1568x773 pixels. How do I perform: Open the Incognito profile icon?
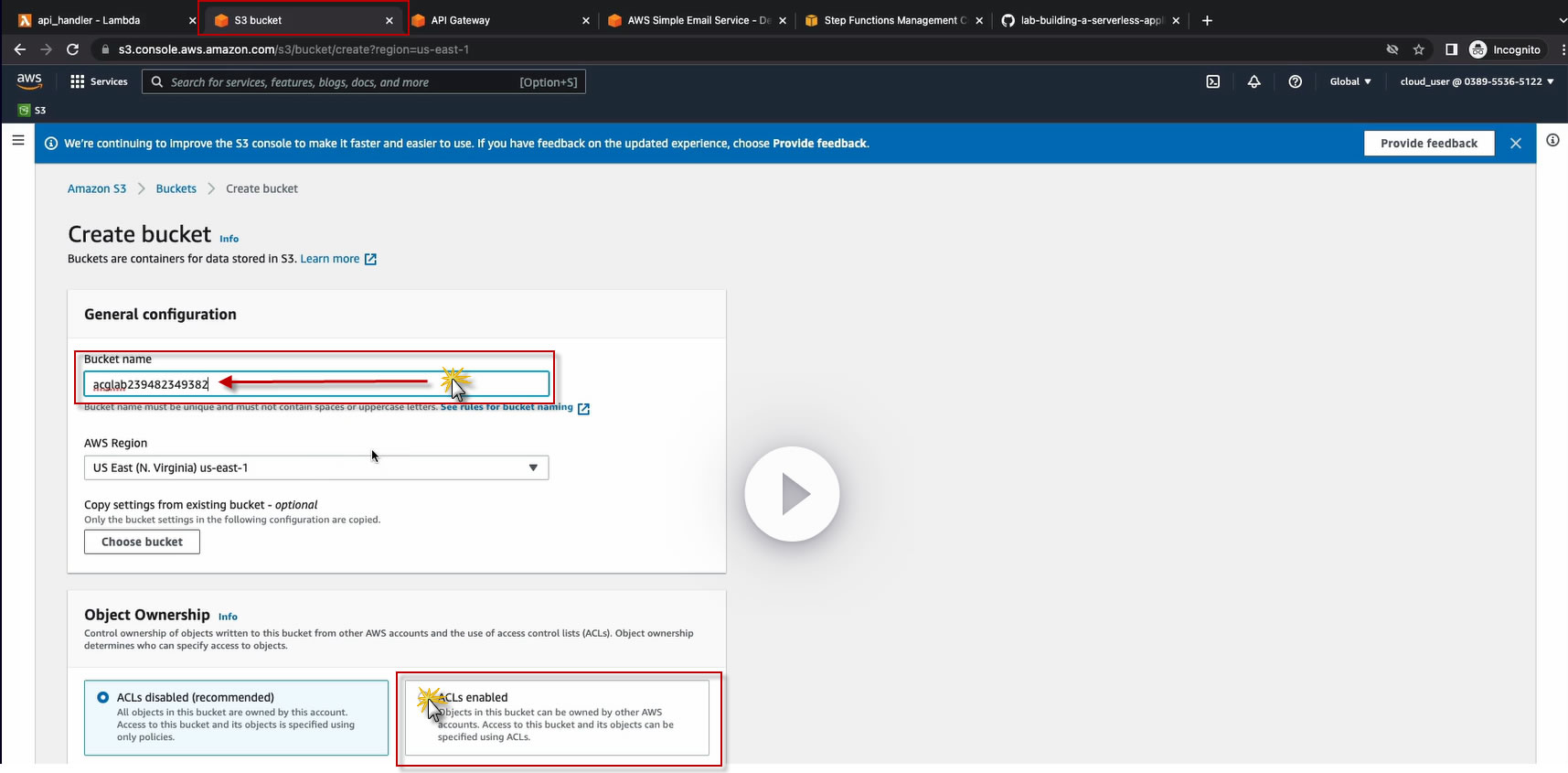click(1478, 49)
